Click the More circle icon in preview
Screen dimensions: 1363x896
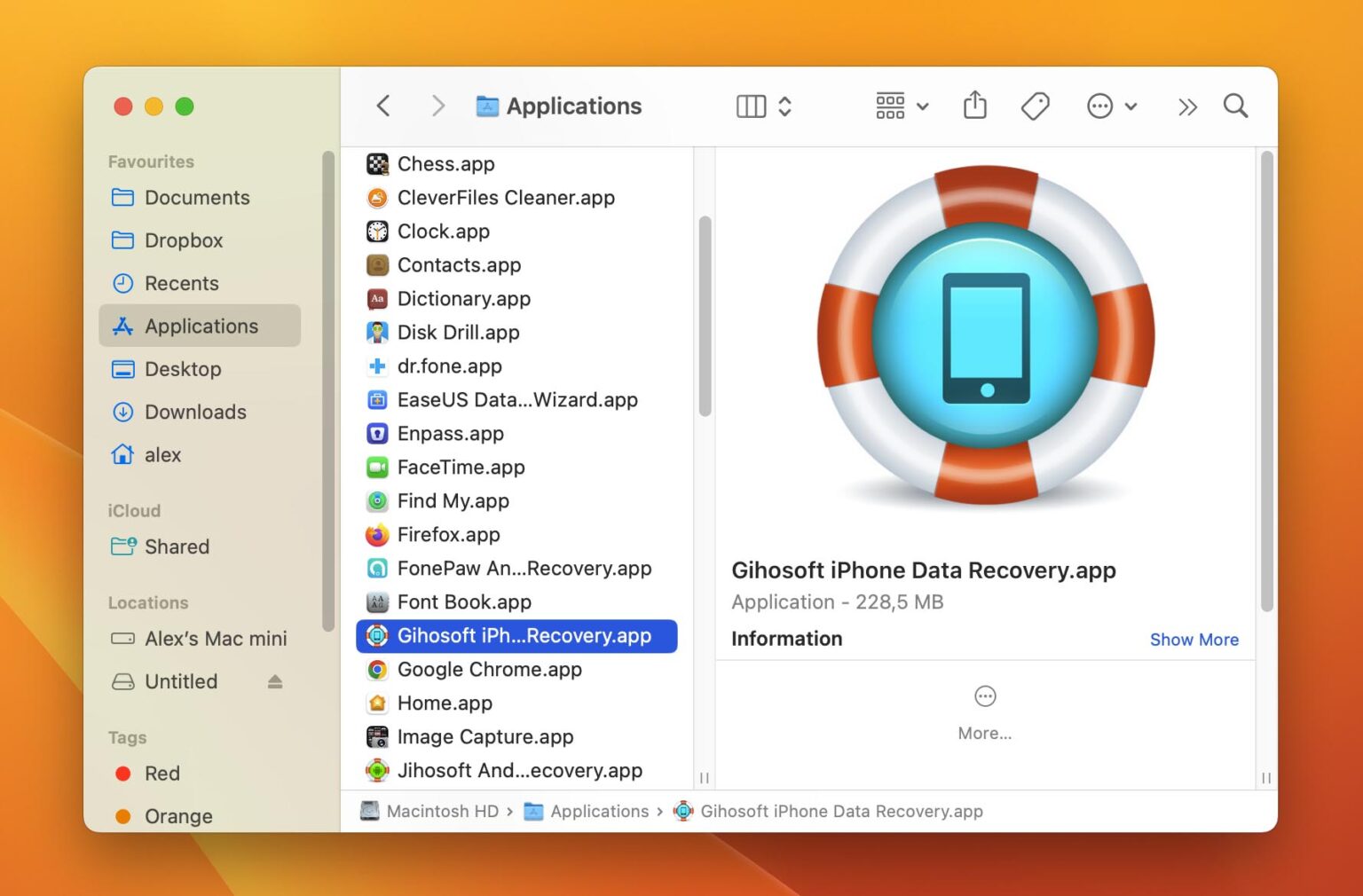(985, 696)
